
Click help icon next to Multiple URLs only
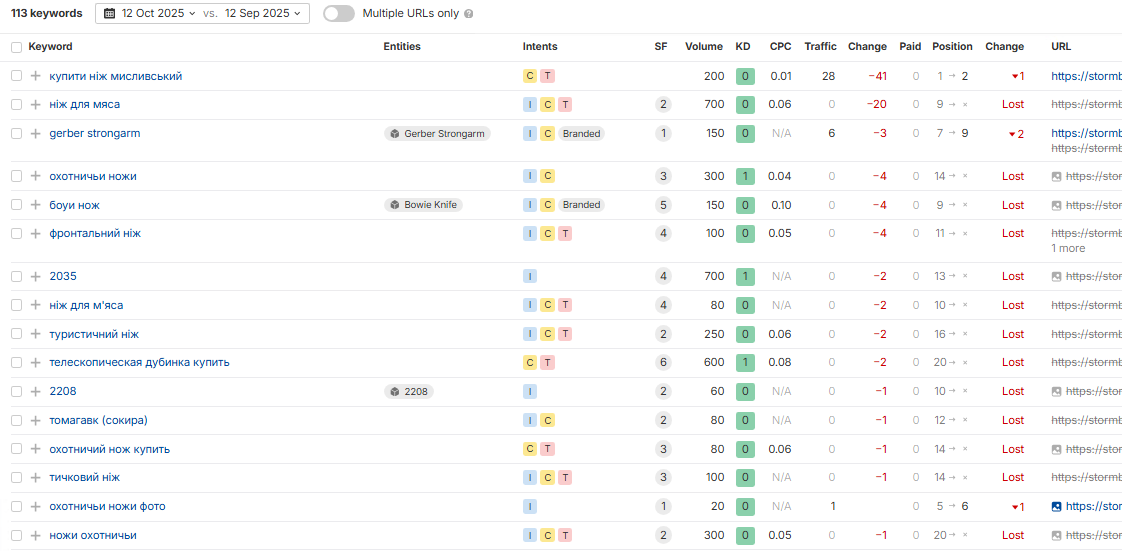coord(469,14)
